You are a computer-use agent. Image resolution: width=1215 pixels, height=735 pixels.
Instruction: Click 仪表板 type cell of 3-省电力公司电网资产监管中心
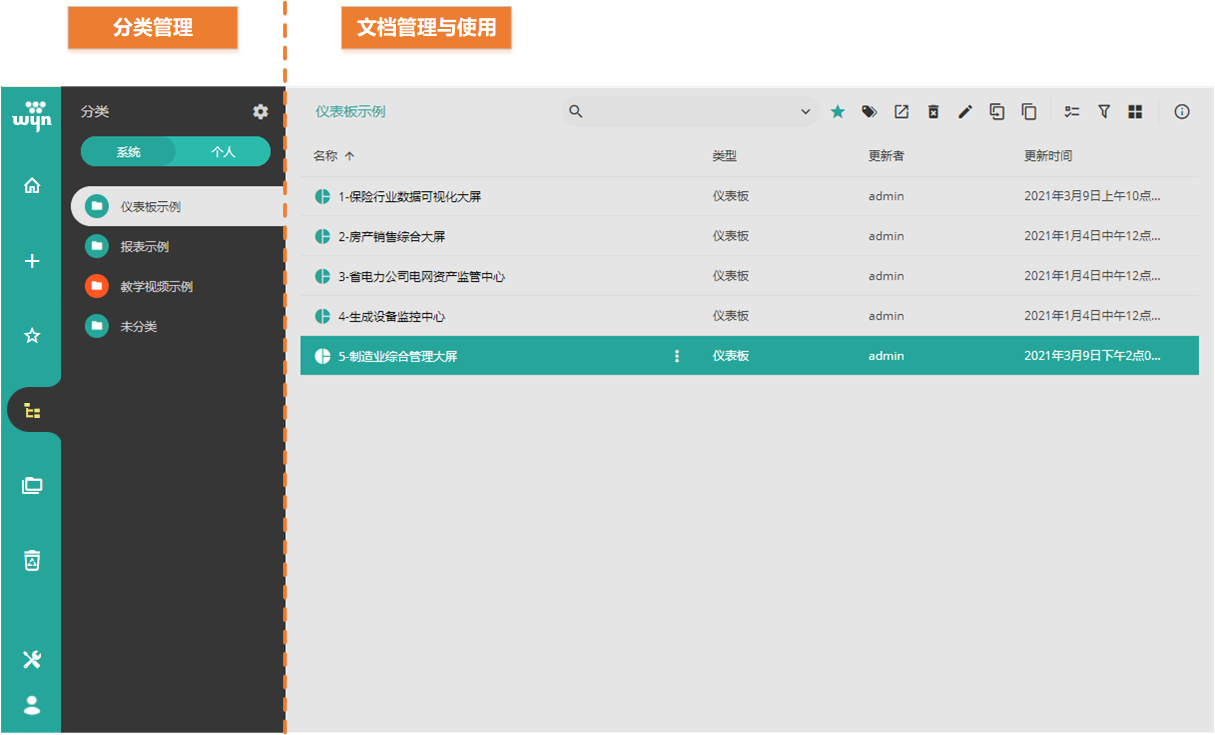point(730,277)
